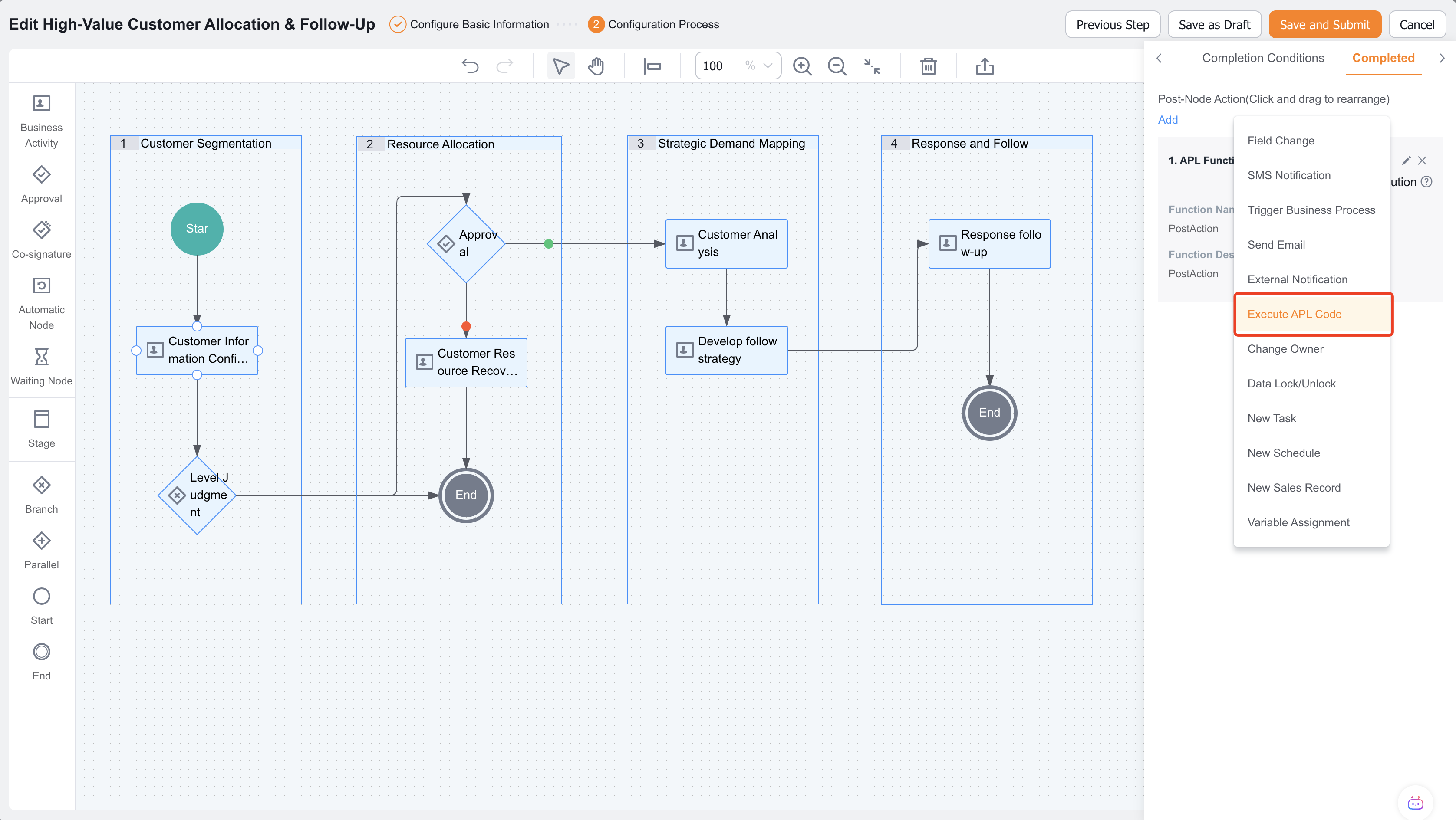Image resolution: width=1456 pixels, height=820 pixels.
Task: Switch to Completion Conditions tab
Action: [x=1263, y=58]
